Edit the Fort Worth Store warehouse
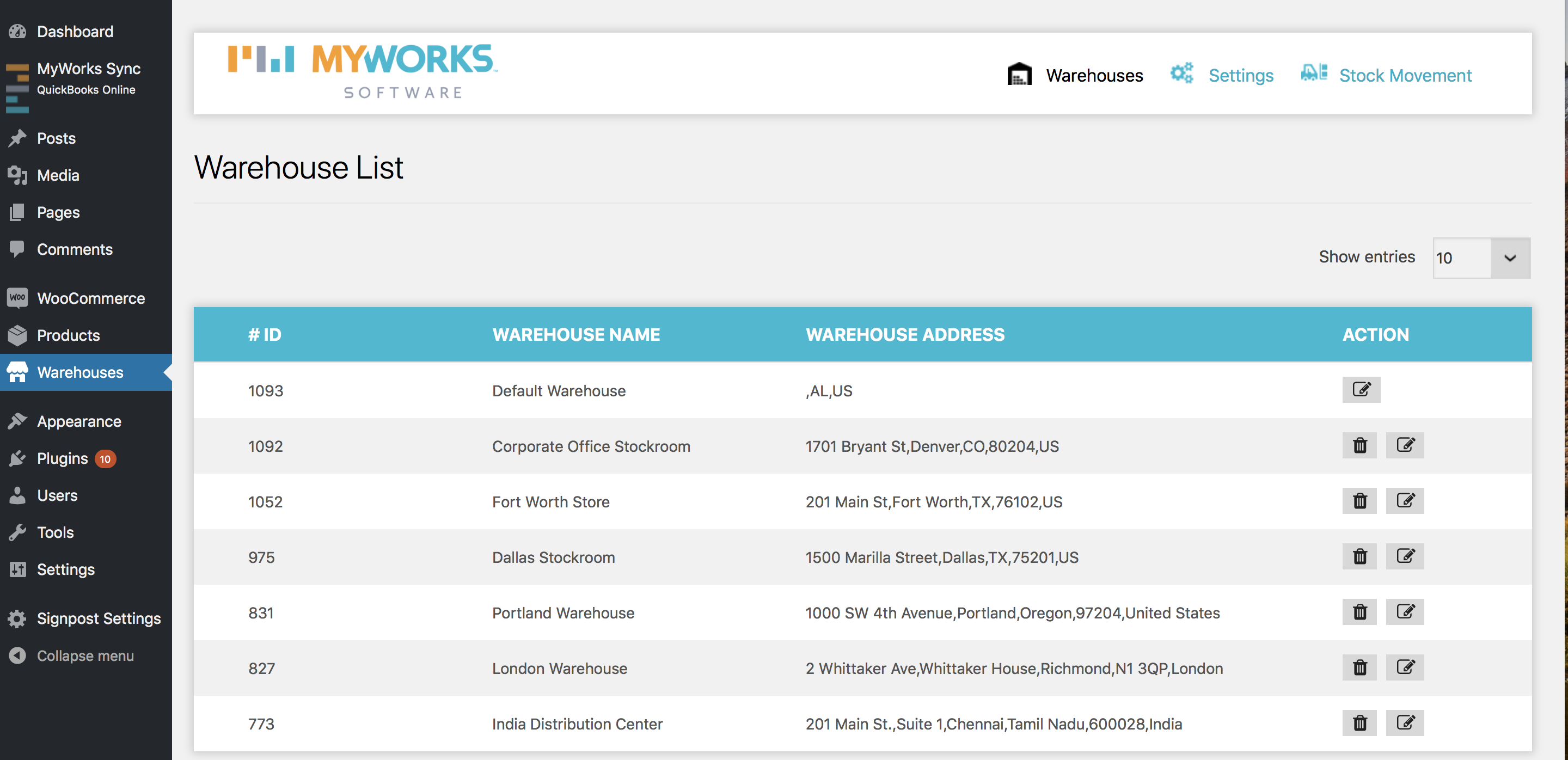The image size is (1568, 760). point(1404,501)
